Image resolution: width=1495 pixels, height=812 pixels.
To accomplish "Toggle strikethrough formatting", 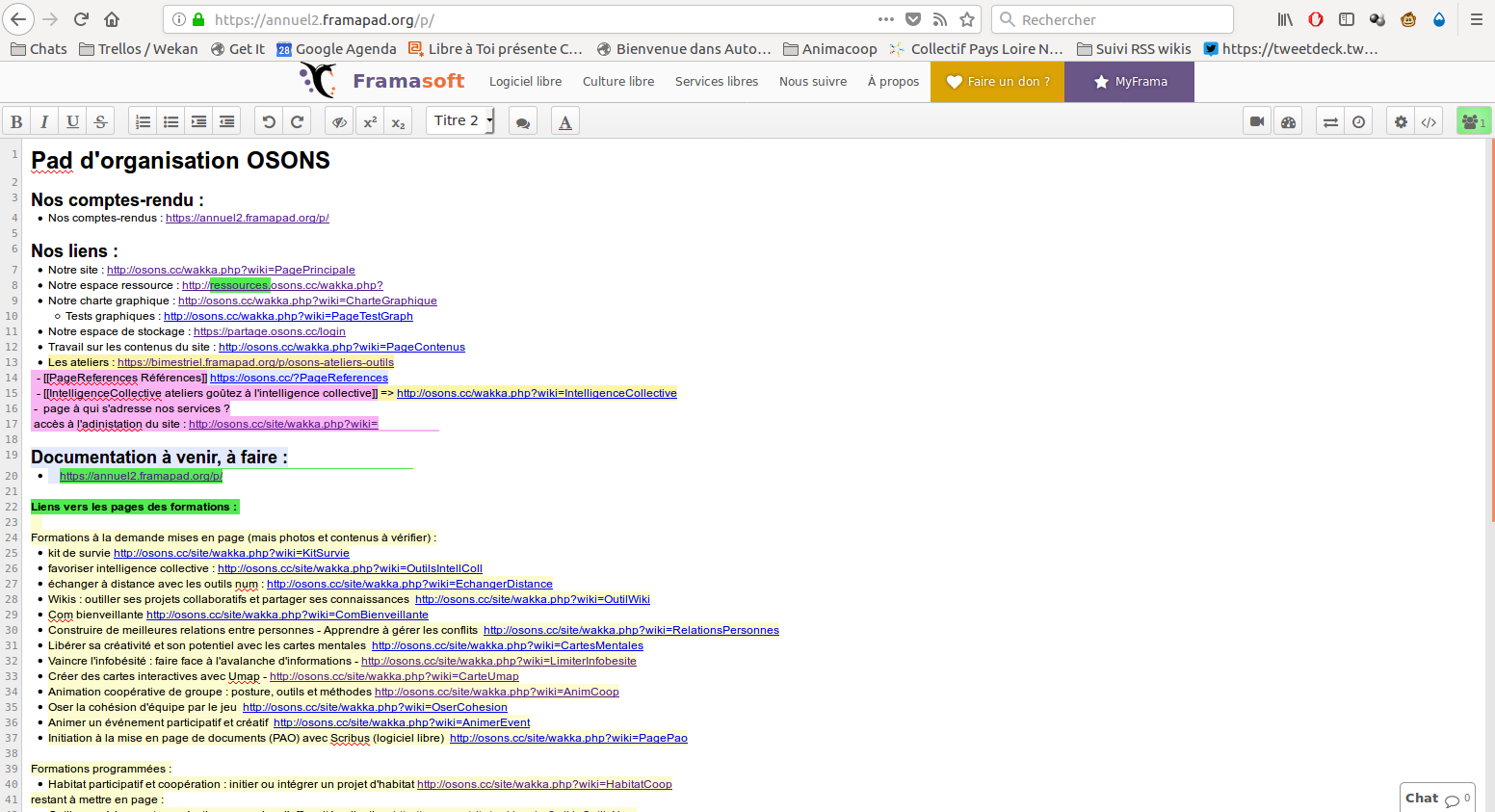I will 100,121.
